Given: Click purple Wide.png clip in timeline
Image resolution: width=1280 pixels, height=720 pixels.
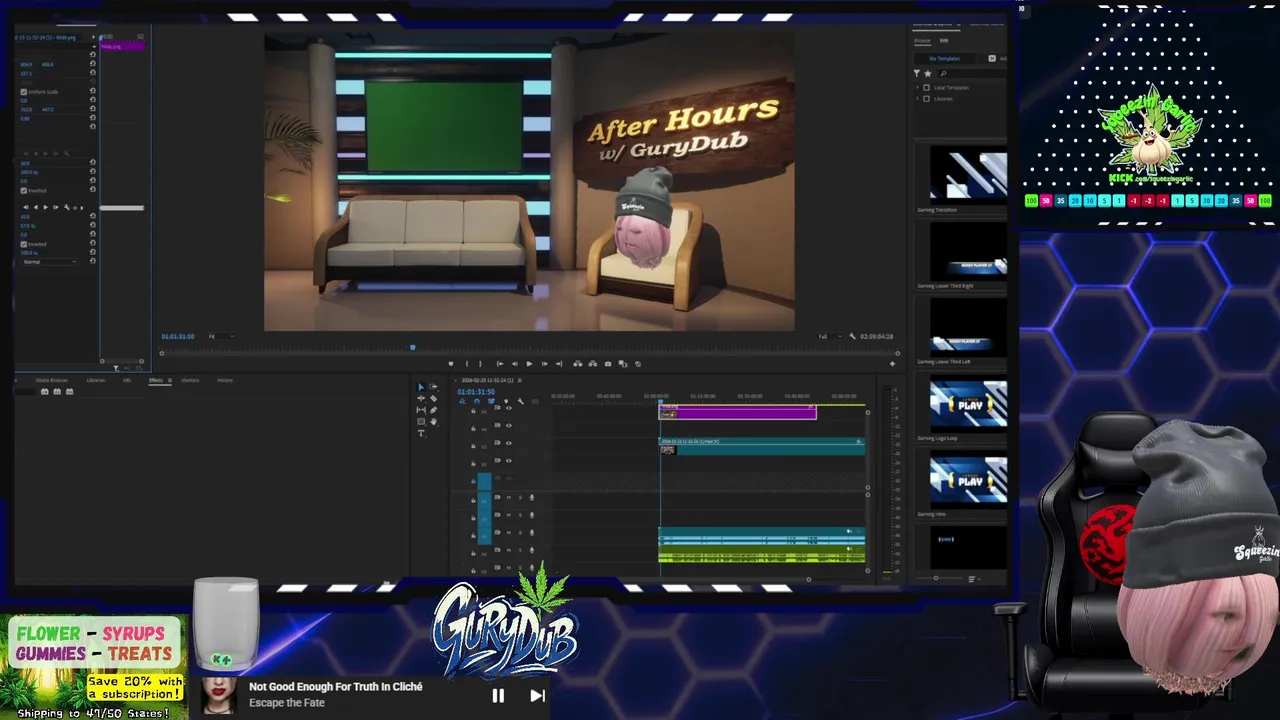Looking at the screenshot, I should [738, 412].
